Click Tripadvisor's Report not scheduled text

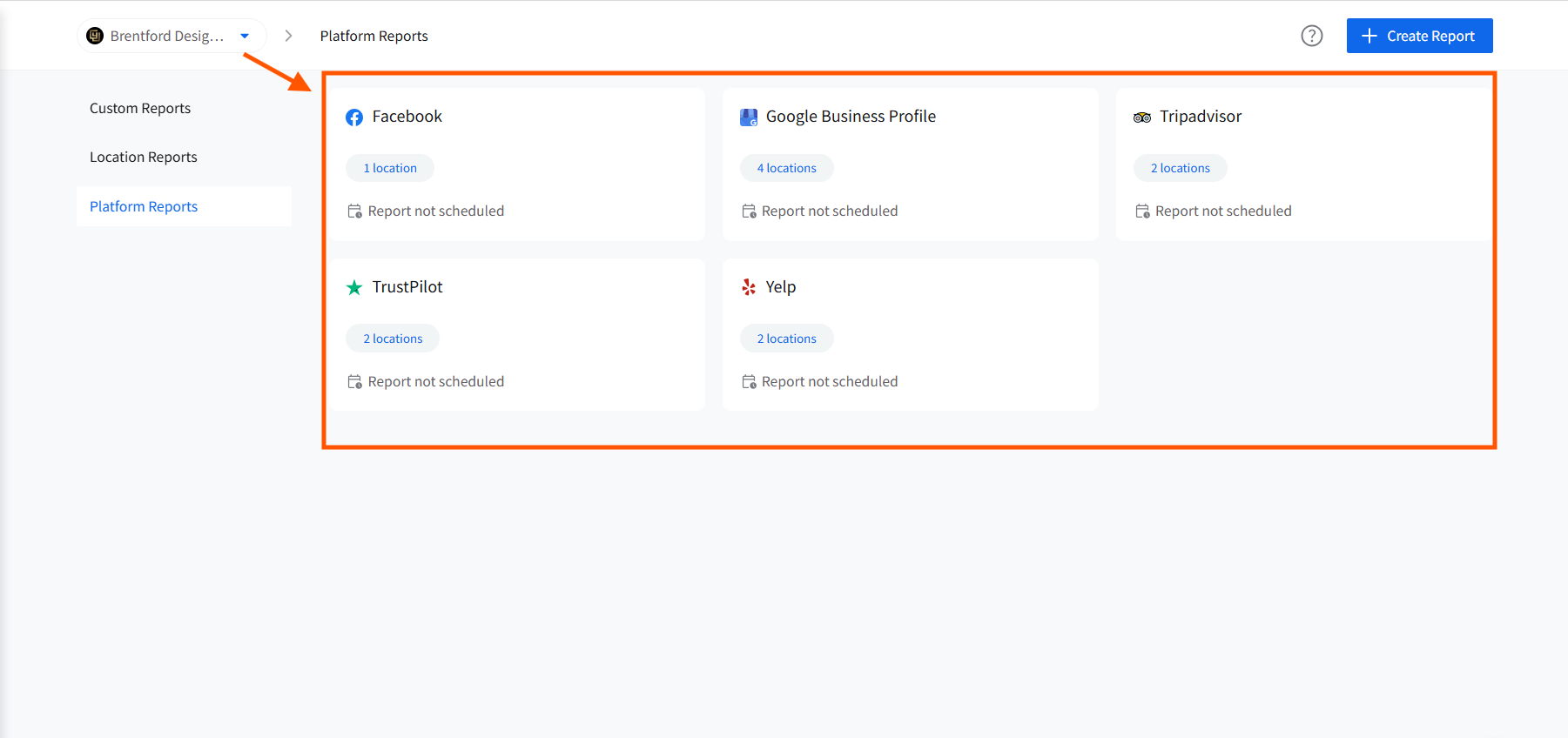click(x=1222, y=211)
